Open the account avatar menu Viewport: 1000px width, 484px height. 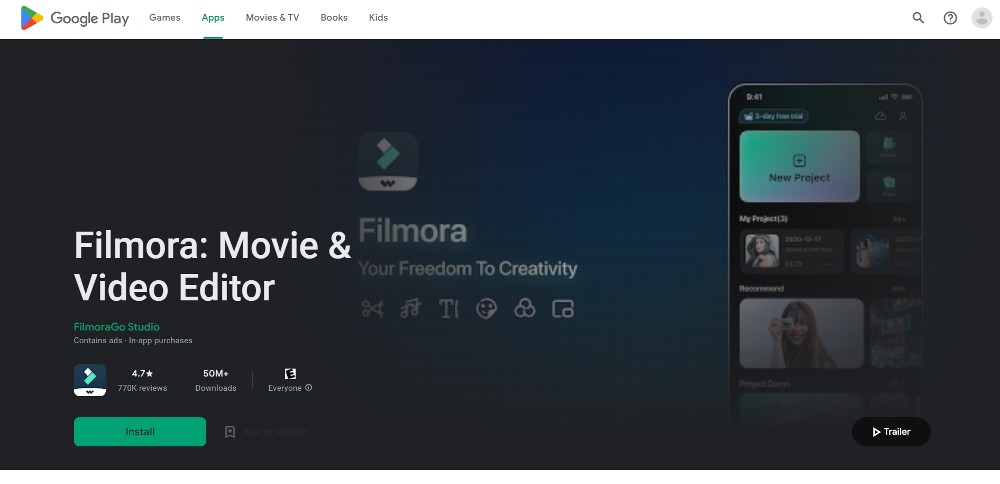[x=982, y=18]
